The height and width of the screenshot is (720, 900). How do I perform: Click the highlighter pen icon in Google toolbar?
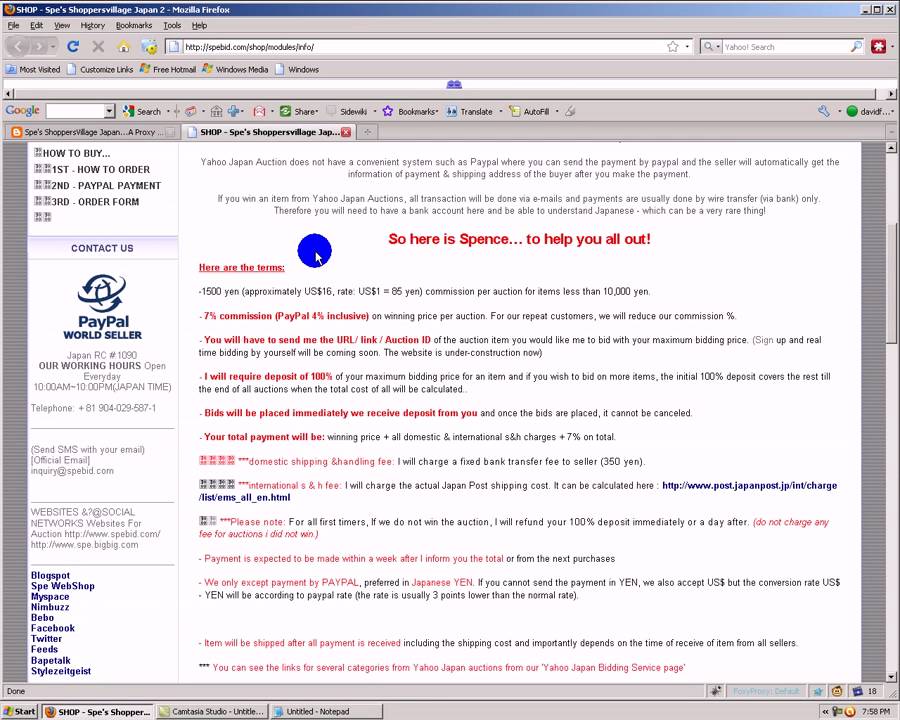coord(570,111)
